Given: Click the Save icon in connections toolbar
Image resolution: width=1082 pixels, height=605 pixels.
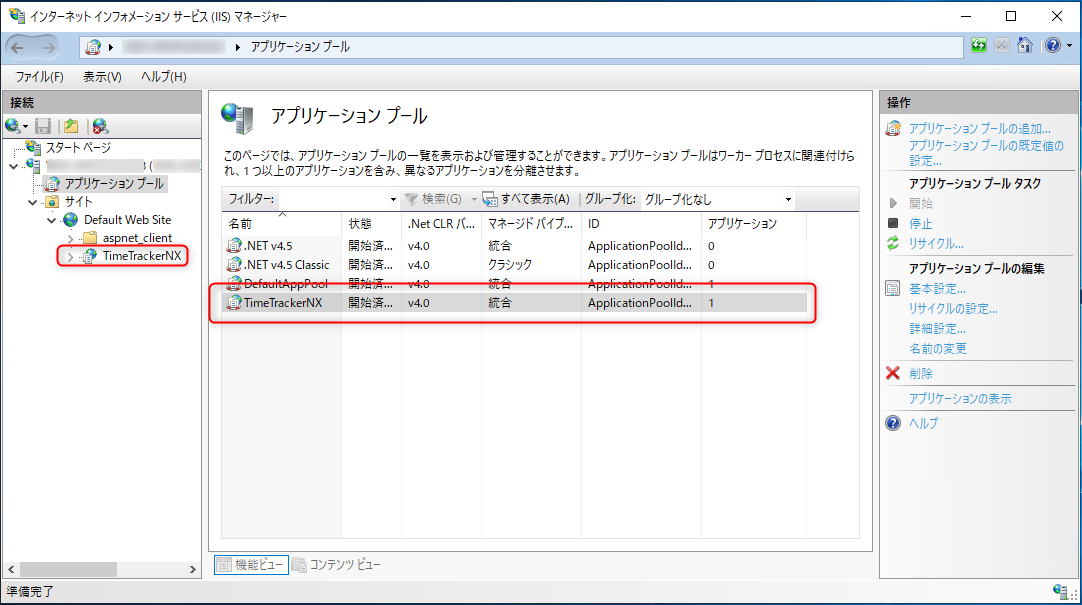Looking at the screenshot, I should [x=43, y=126].
